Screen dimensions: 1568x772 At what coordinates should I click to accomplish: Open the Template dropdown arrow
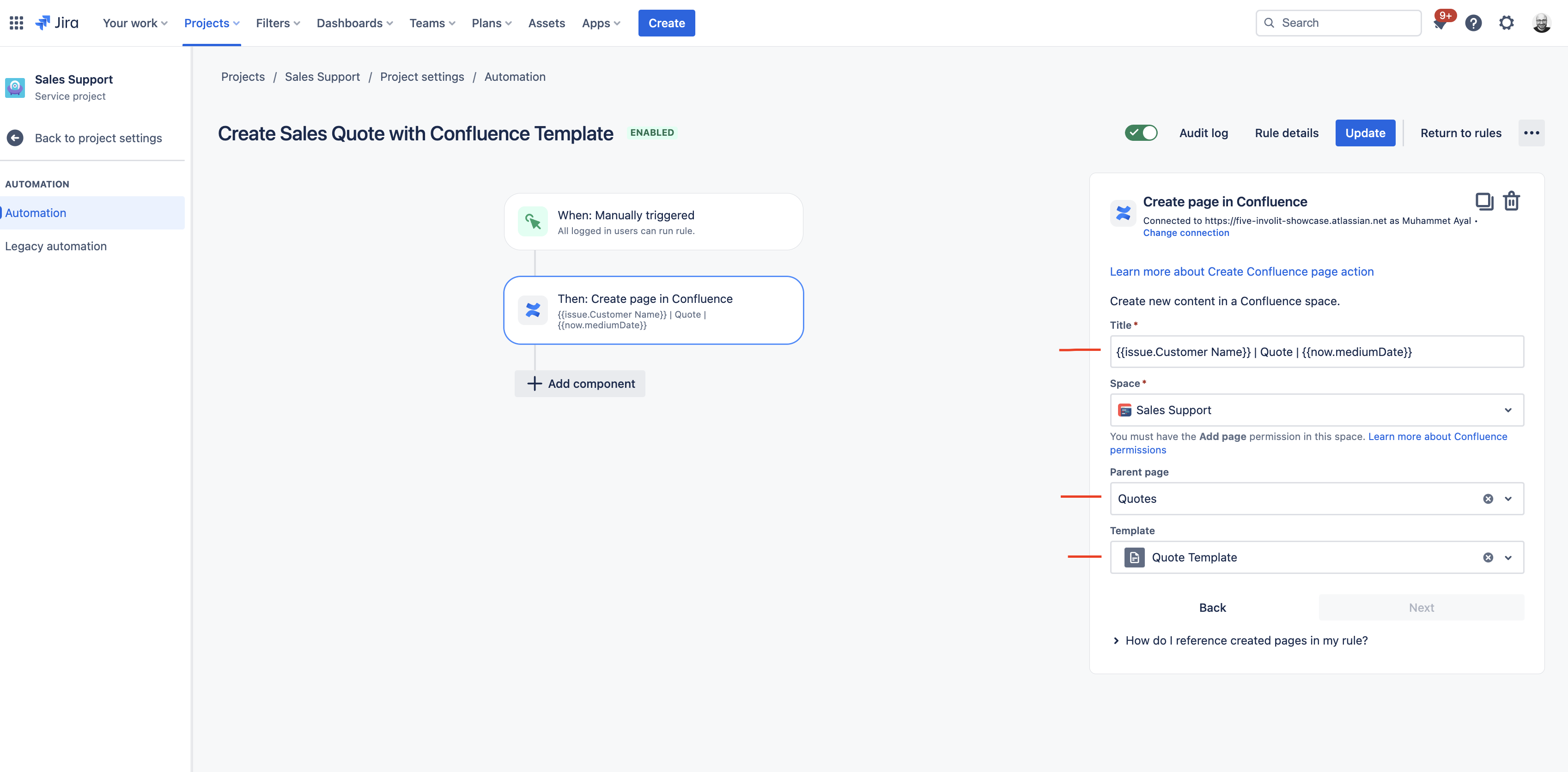point(1508,558)
